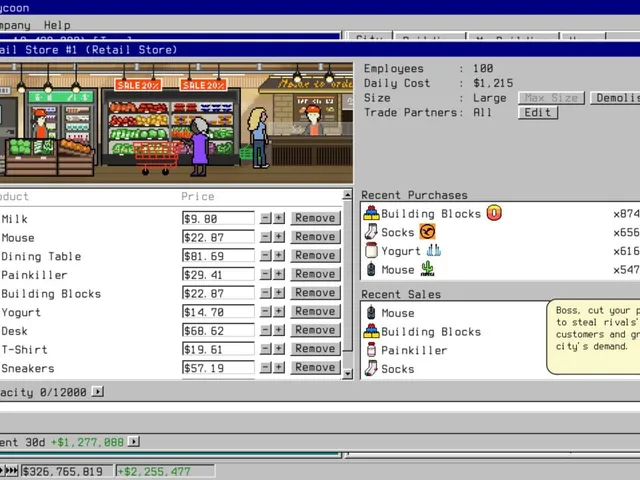Click the Sneakers price field $57.19
Viewport: 640px width, 480px height.
218,367
